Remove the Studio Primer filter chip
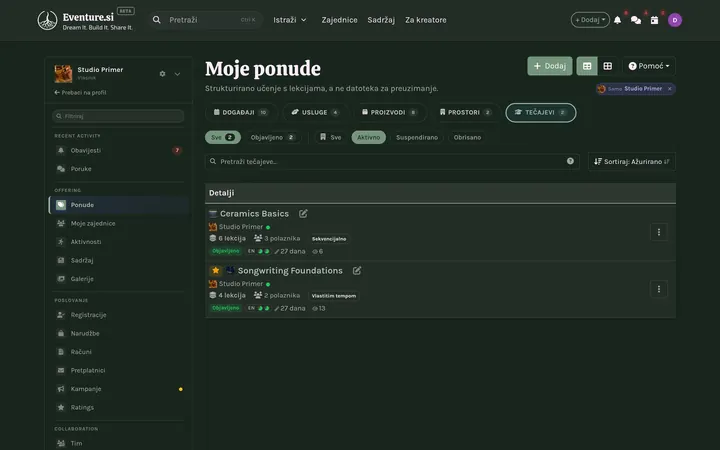The height and width of the screenshot is (450, 720). 669,89
